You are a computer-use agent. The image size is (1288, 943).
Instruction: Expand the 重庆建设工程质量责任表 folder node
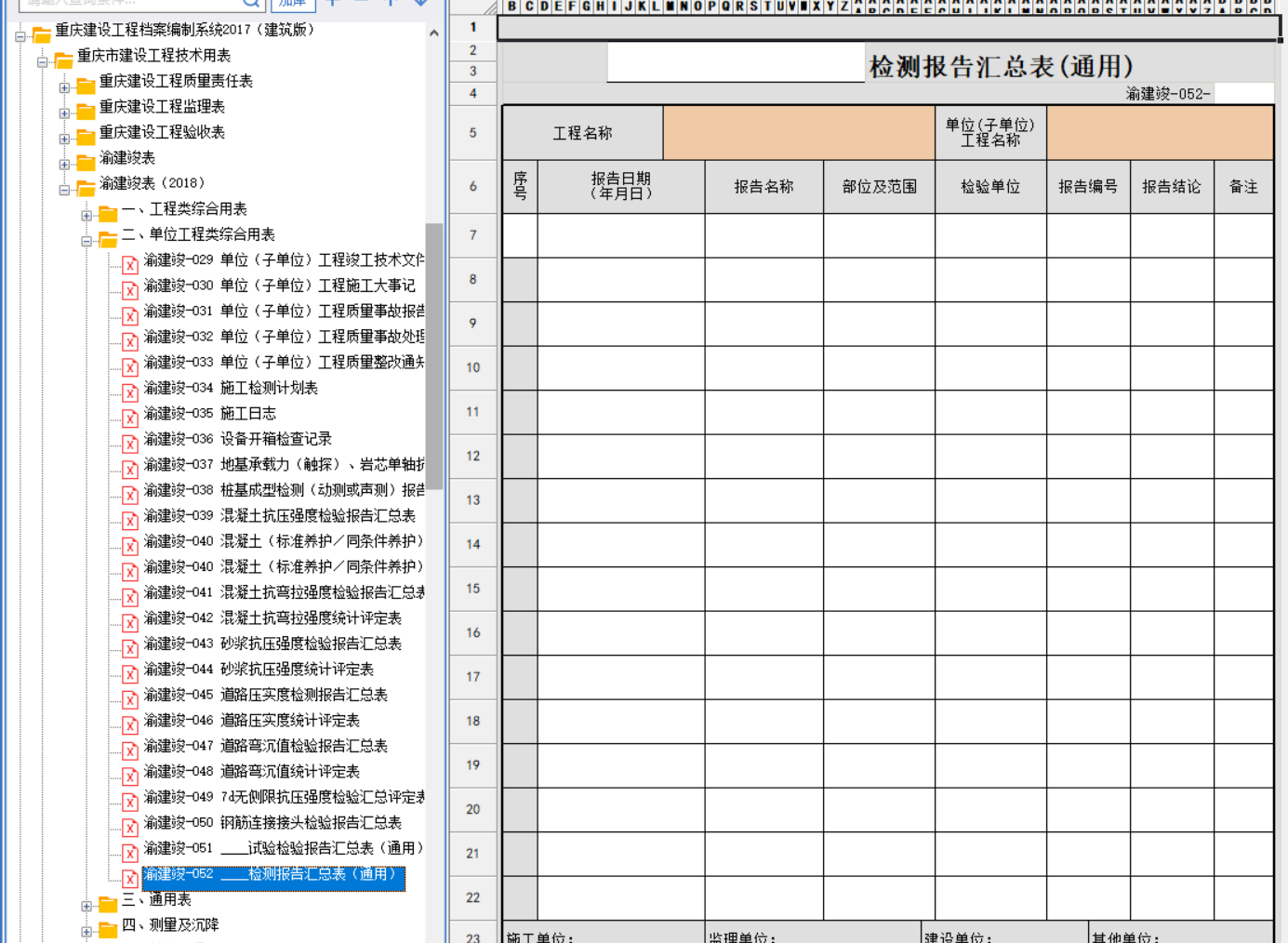pos(64,87)
